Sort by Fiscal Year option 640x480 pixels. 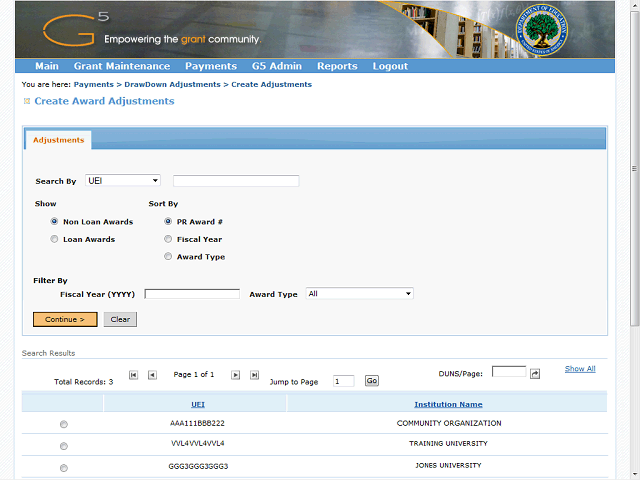click(168, 240)
